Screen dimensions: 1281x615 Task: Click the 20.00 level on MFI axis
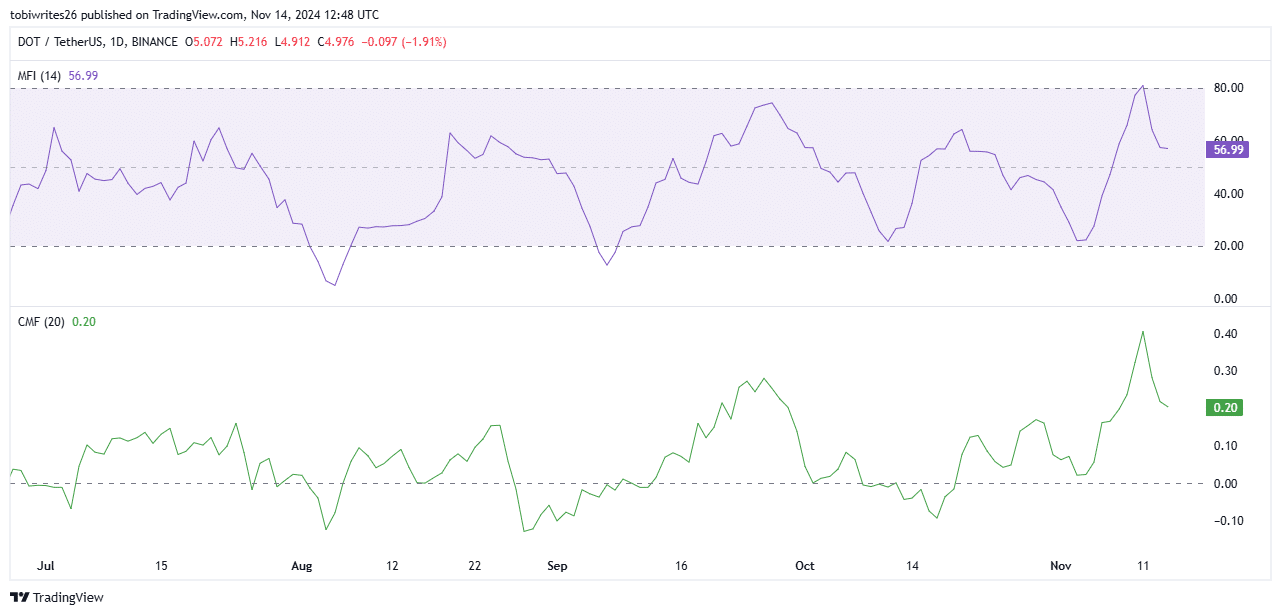[1229, 246]
